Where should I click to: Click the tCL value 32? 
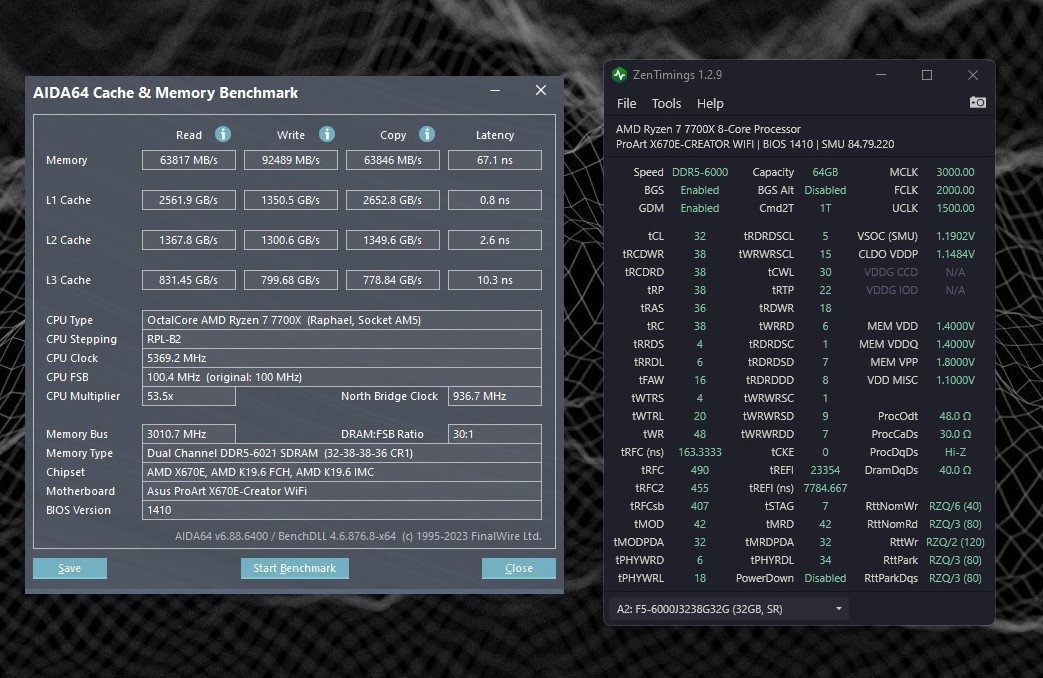click(700, 236)
